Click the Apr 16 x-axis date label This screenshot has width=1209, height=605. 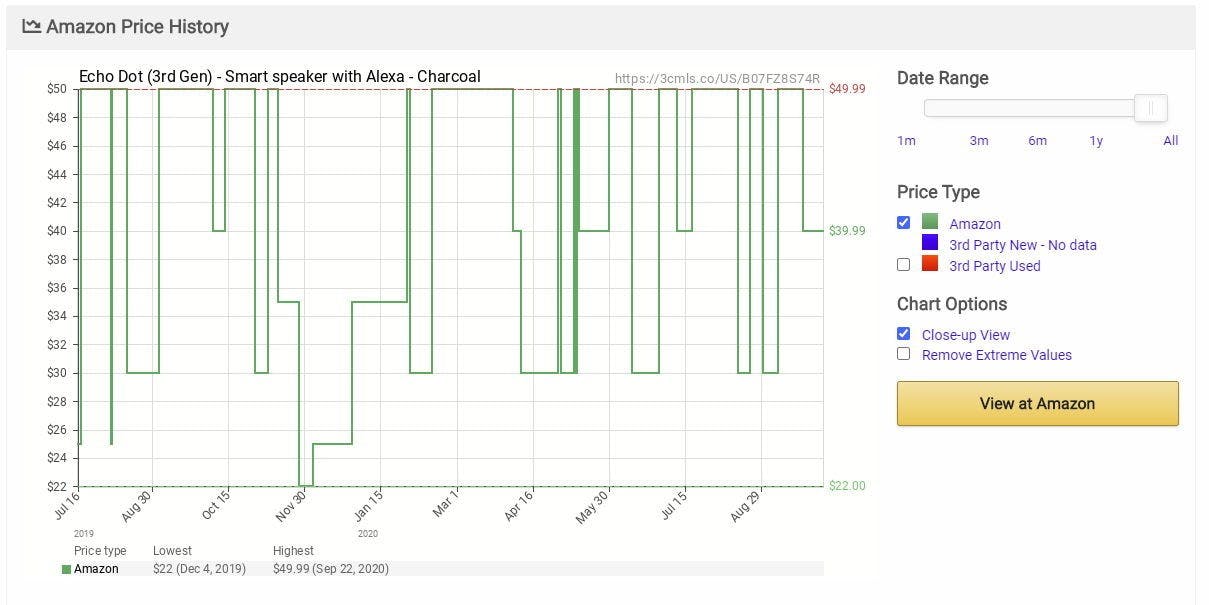coord(519,507)
